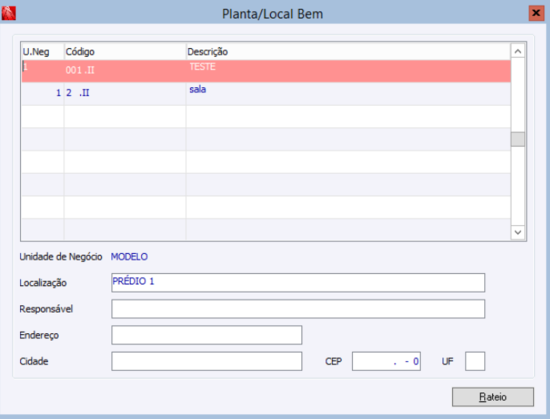Close the Planta/Local Bem window
This screenshot has width=550, height=419.
pyautogui.click(x=536, y=13)
